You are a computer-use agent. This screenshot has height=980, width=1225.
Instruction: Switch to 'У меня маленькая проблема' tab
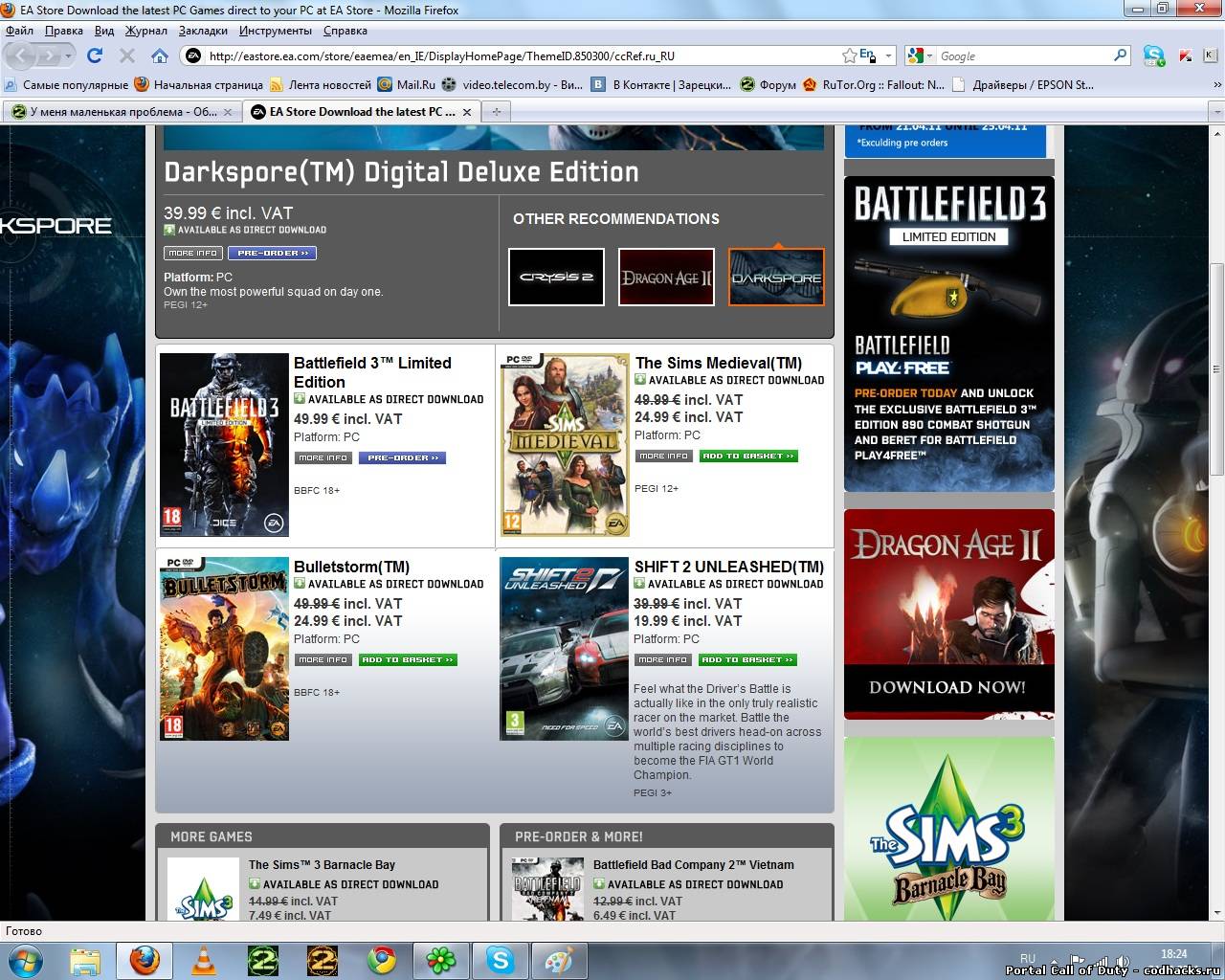pyautogui.click(x=122, y=112)
